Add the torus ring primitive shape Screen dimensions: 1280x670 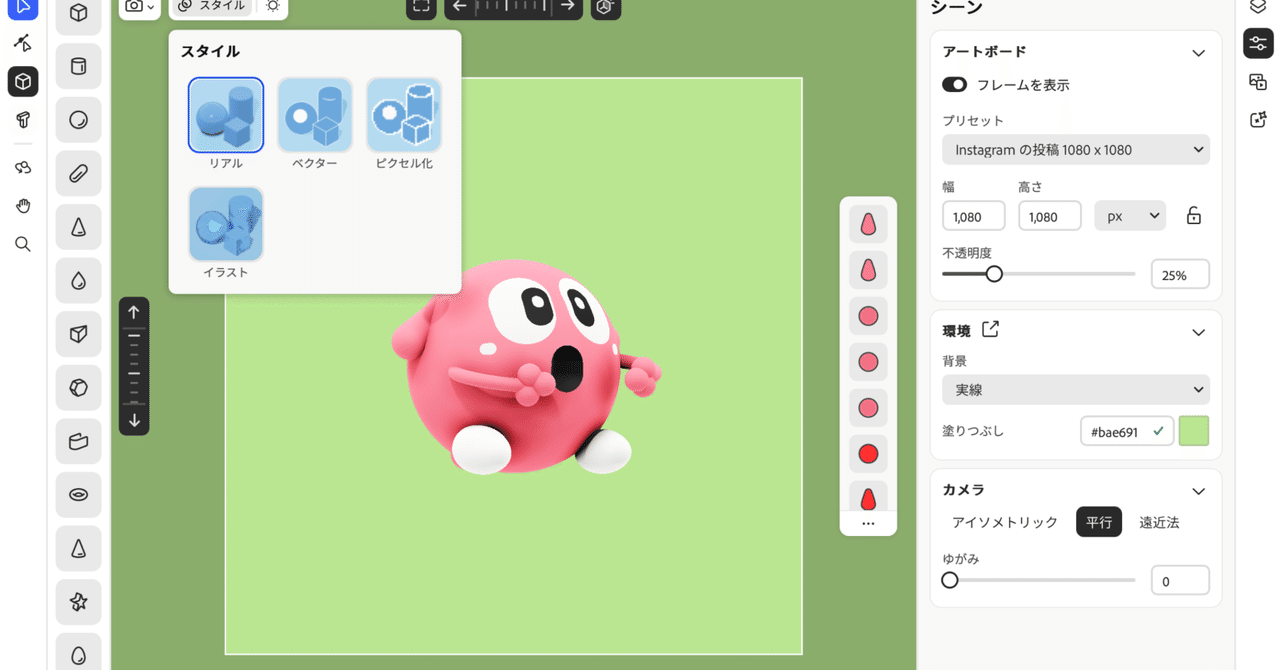[79, 495]
